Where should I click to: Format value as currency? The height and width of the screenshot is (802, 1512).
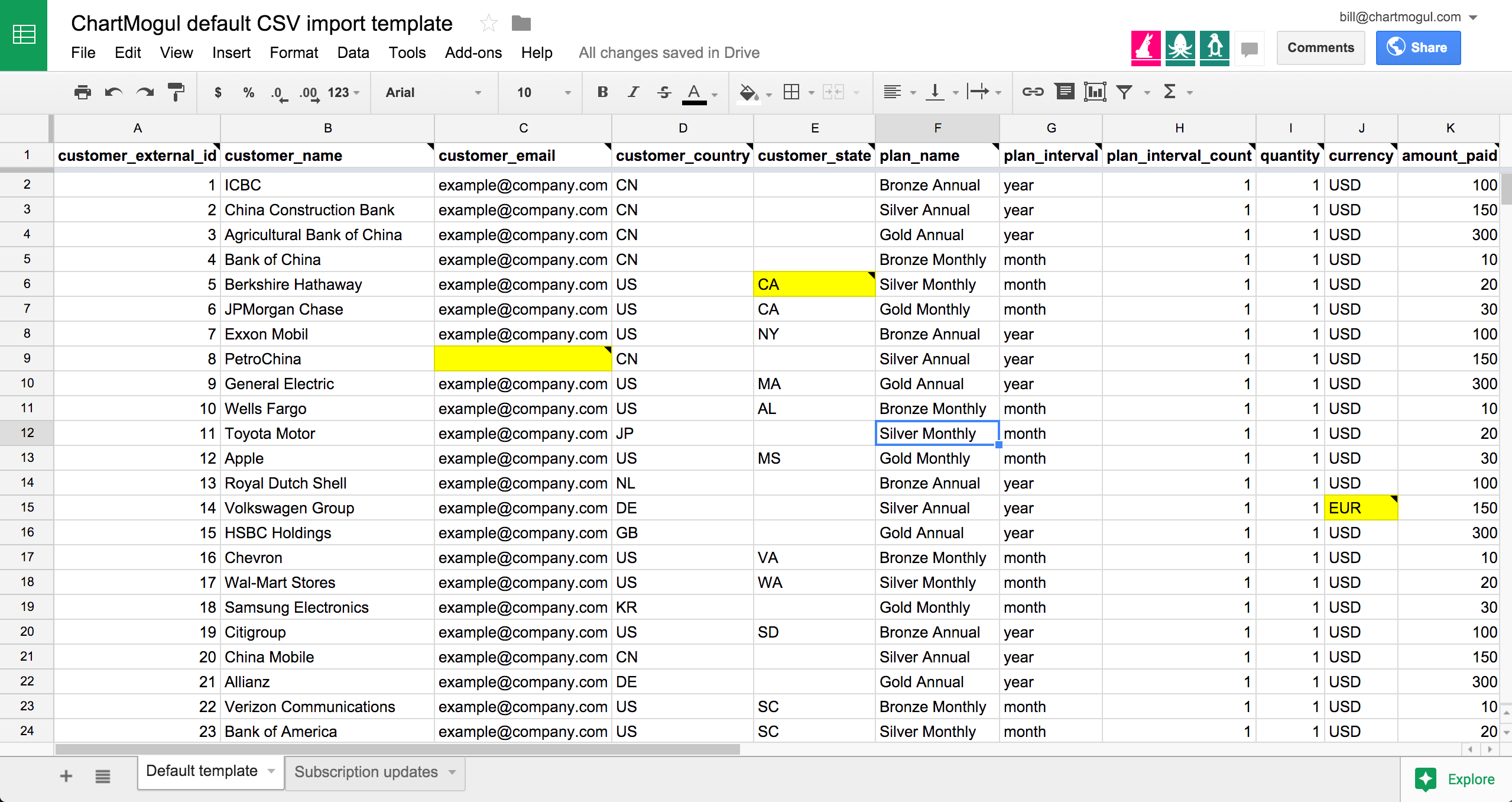point(218,92)
